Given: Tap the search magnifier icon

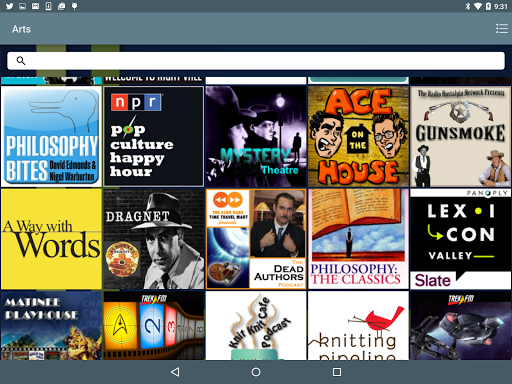Looking at the screenshot, I should pyautogui.click(x=21, y=61).
